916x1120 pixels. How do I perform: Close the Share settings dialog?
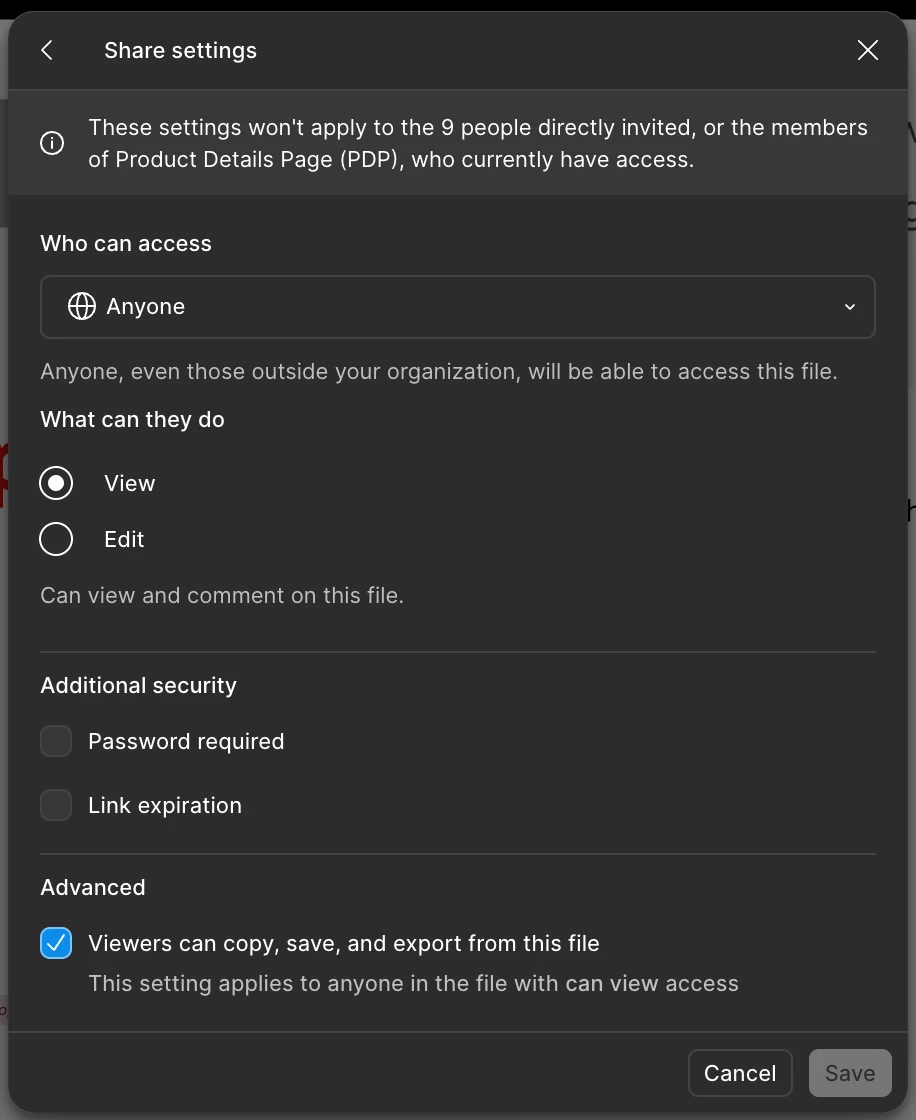pyautogui.click(x=867, y=50)
